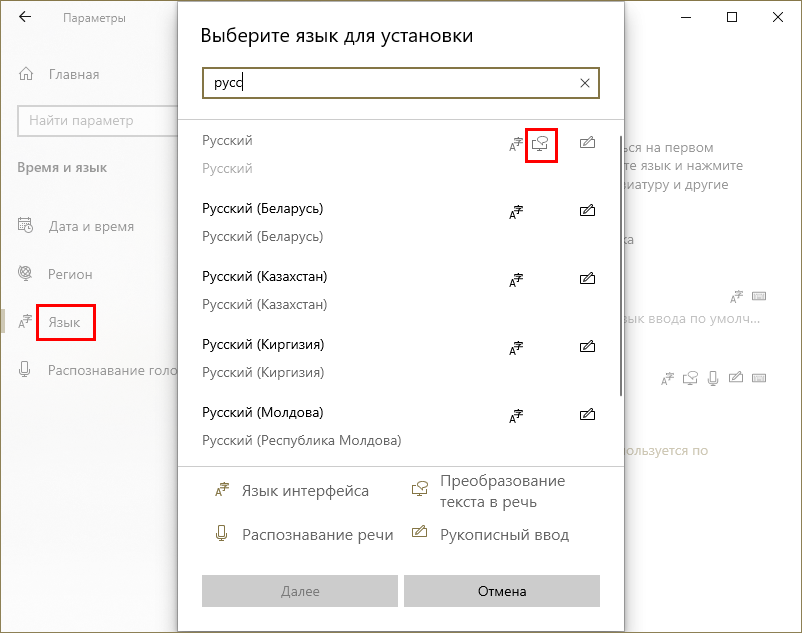Viewport: 802px width, 633px height.
Task: Choose Русский (Киргизия) in the list
Action: coord(263,345)
